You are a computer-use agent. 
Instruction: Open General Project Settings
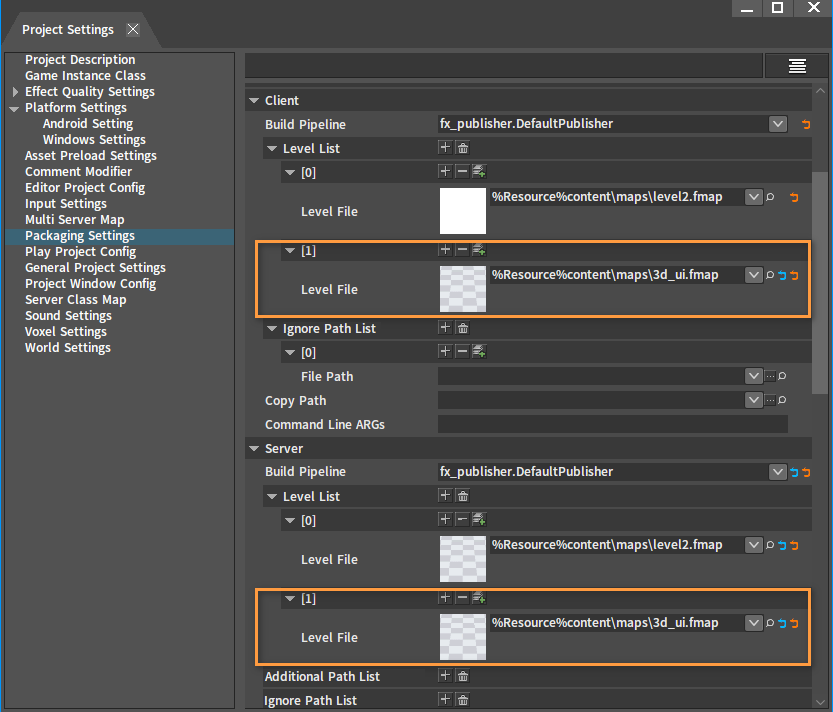(95, 268)
